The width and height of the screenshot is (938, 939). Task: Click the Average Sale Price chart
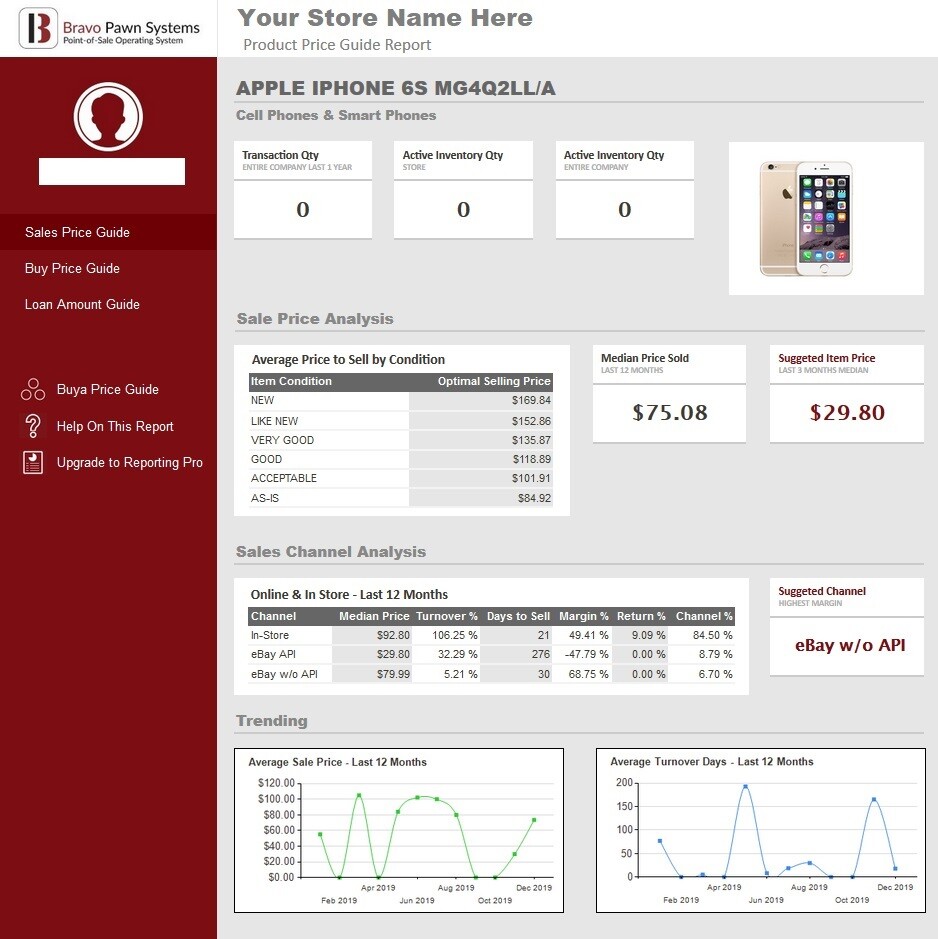click(399, 830)
